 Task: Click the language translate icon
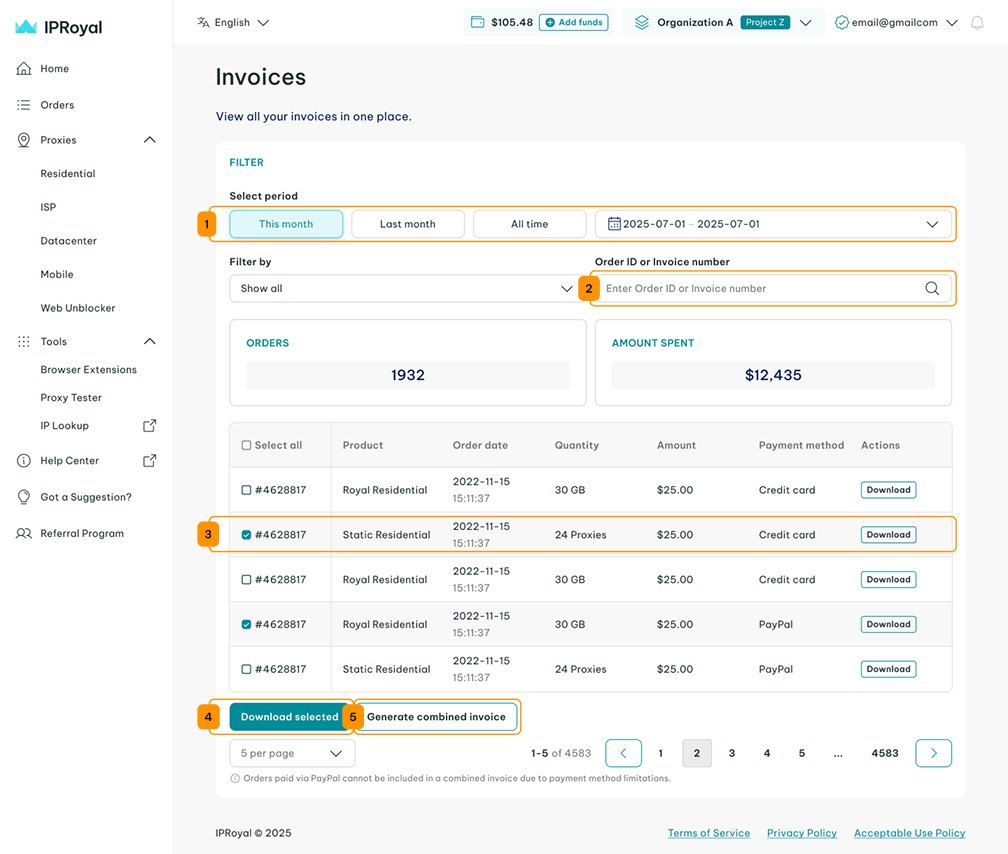pyautogui.click(x=204, y=22)
